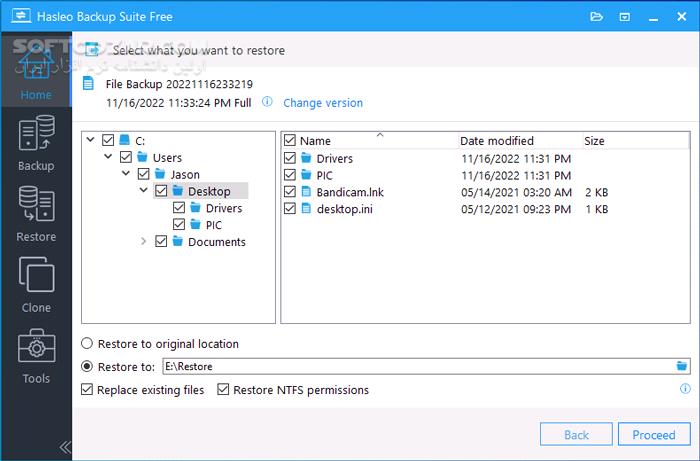Uncheck the Documents folder checkbox

tap(161, 241)
